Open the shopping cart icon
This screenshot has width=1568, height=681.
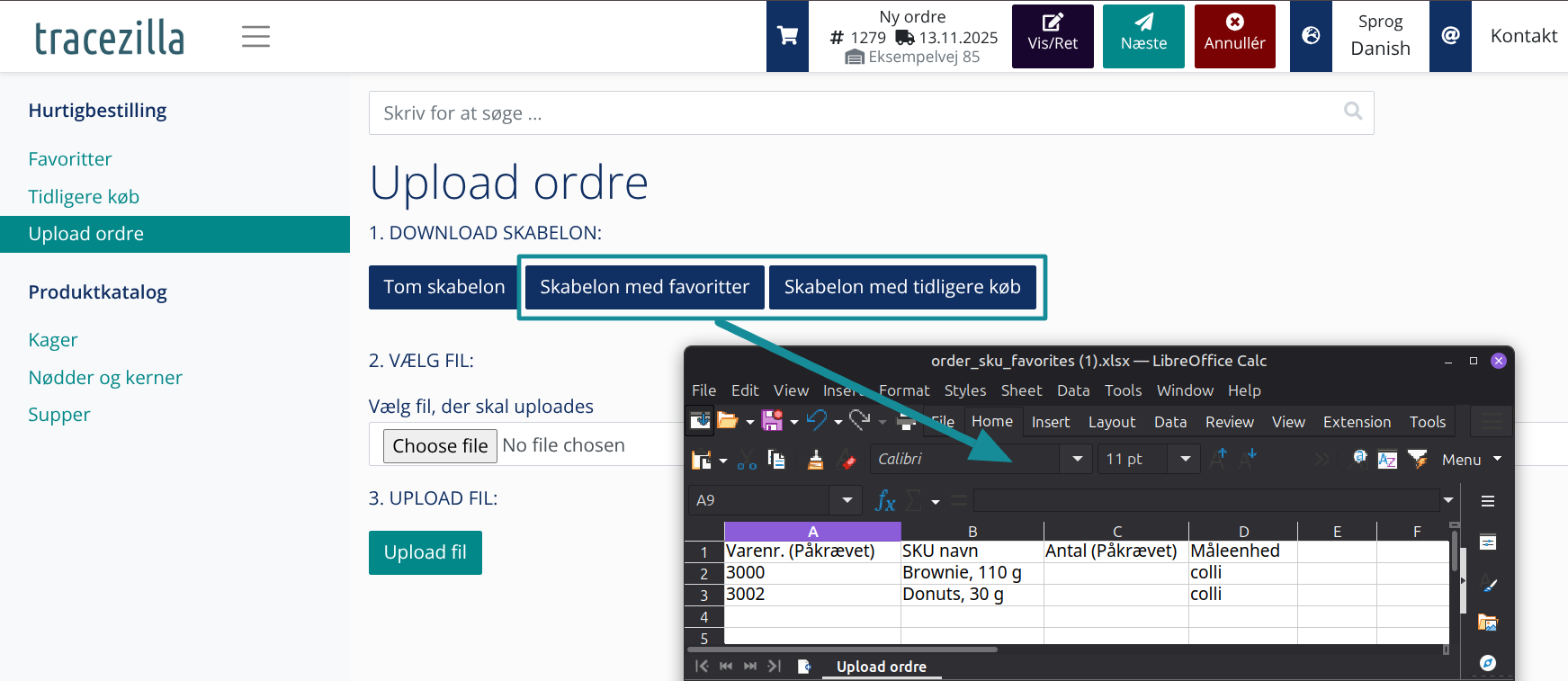pos(787,36)
